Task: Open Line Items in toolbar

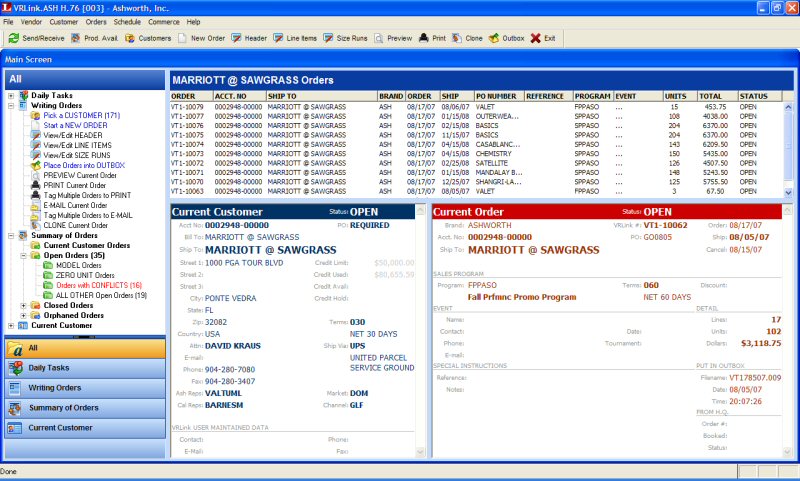Action: (295, 38)
